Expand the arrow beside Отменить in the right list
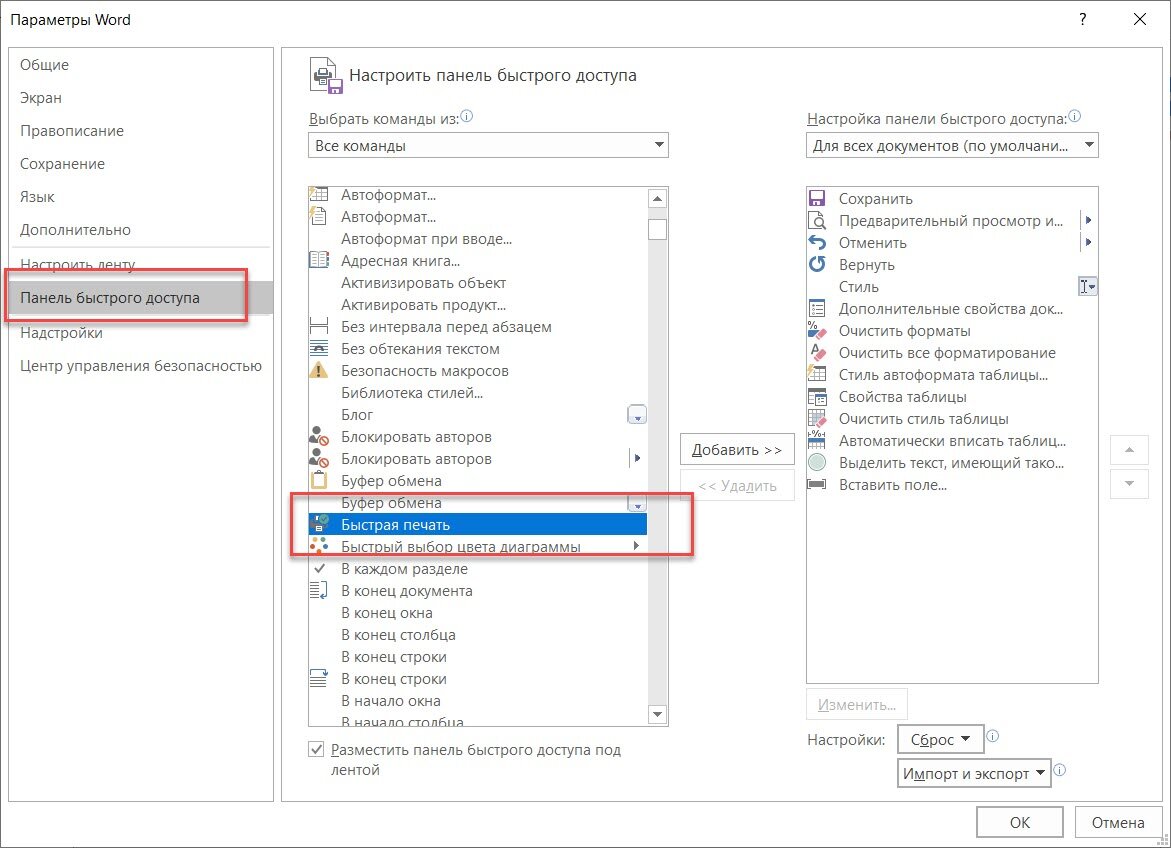 (1089, 242)
